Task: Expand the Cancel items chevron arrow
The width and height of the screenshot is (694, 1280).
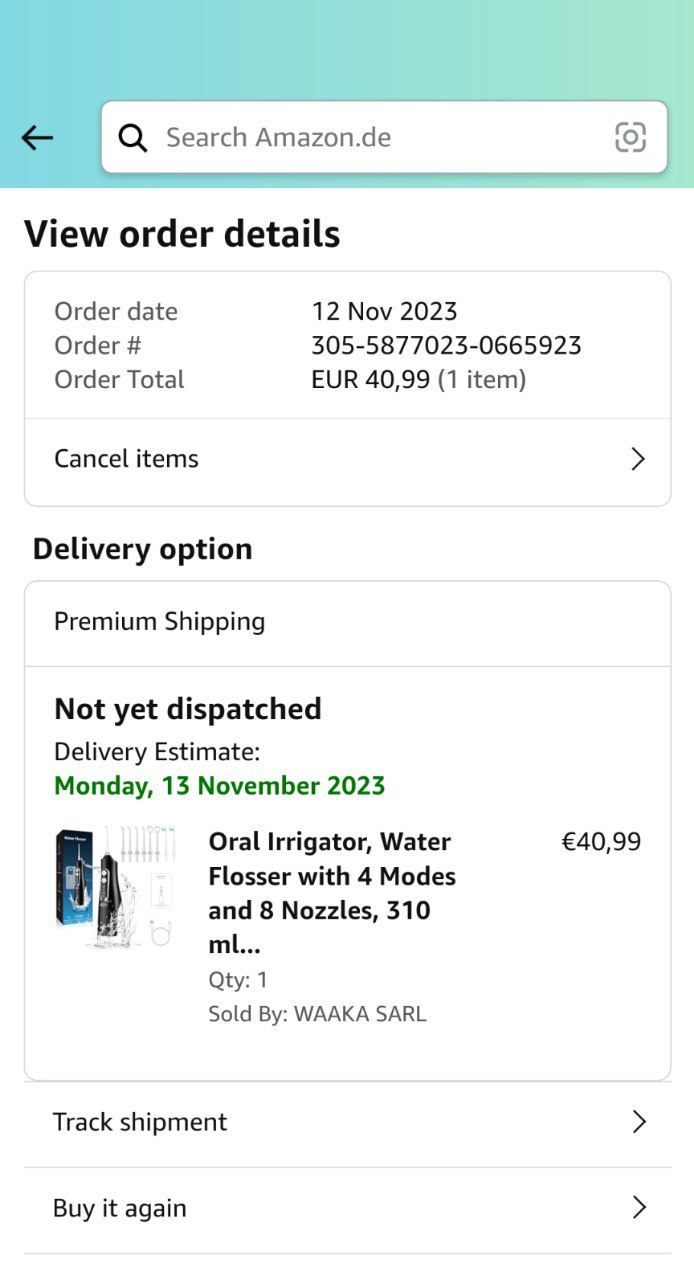Action: pos(637,459)
